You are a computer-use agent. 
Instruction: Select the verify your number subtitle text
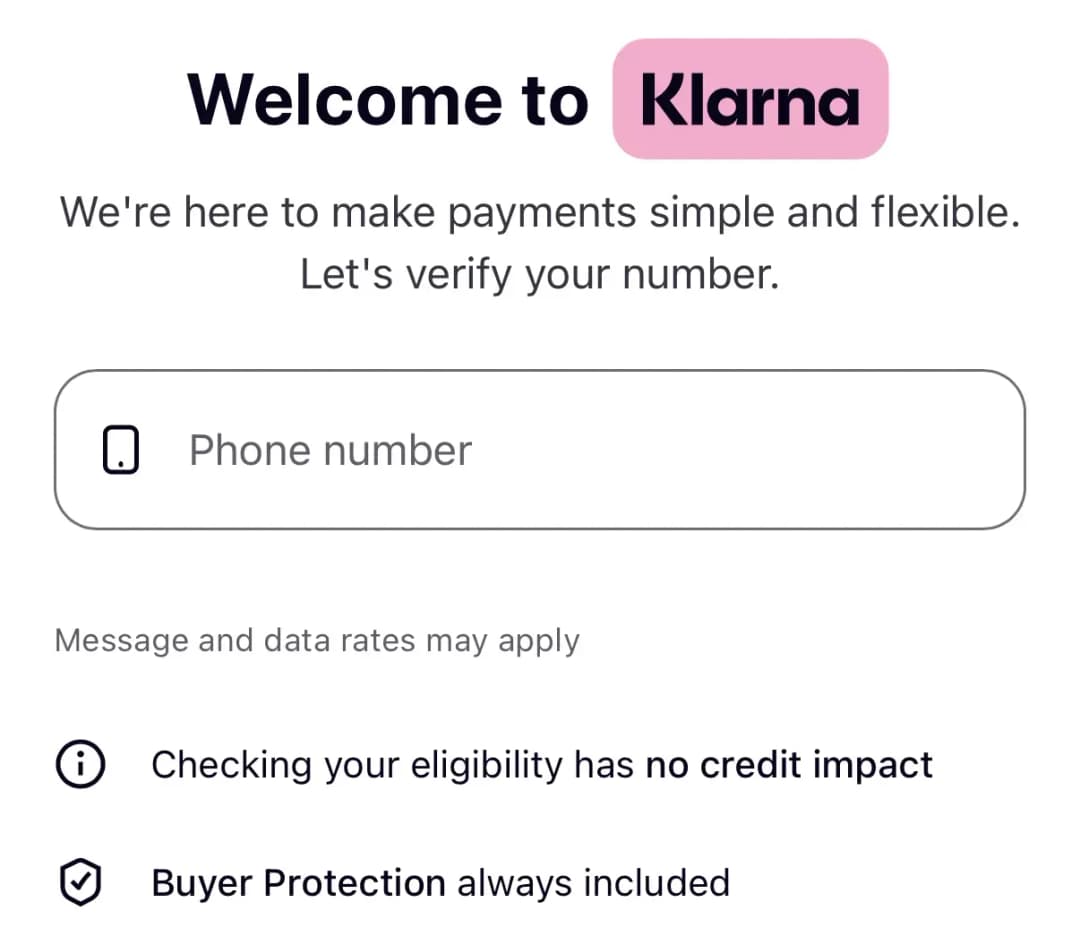click(540, 273)
